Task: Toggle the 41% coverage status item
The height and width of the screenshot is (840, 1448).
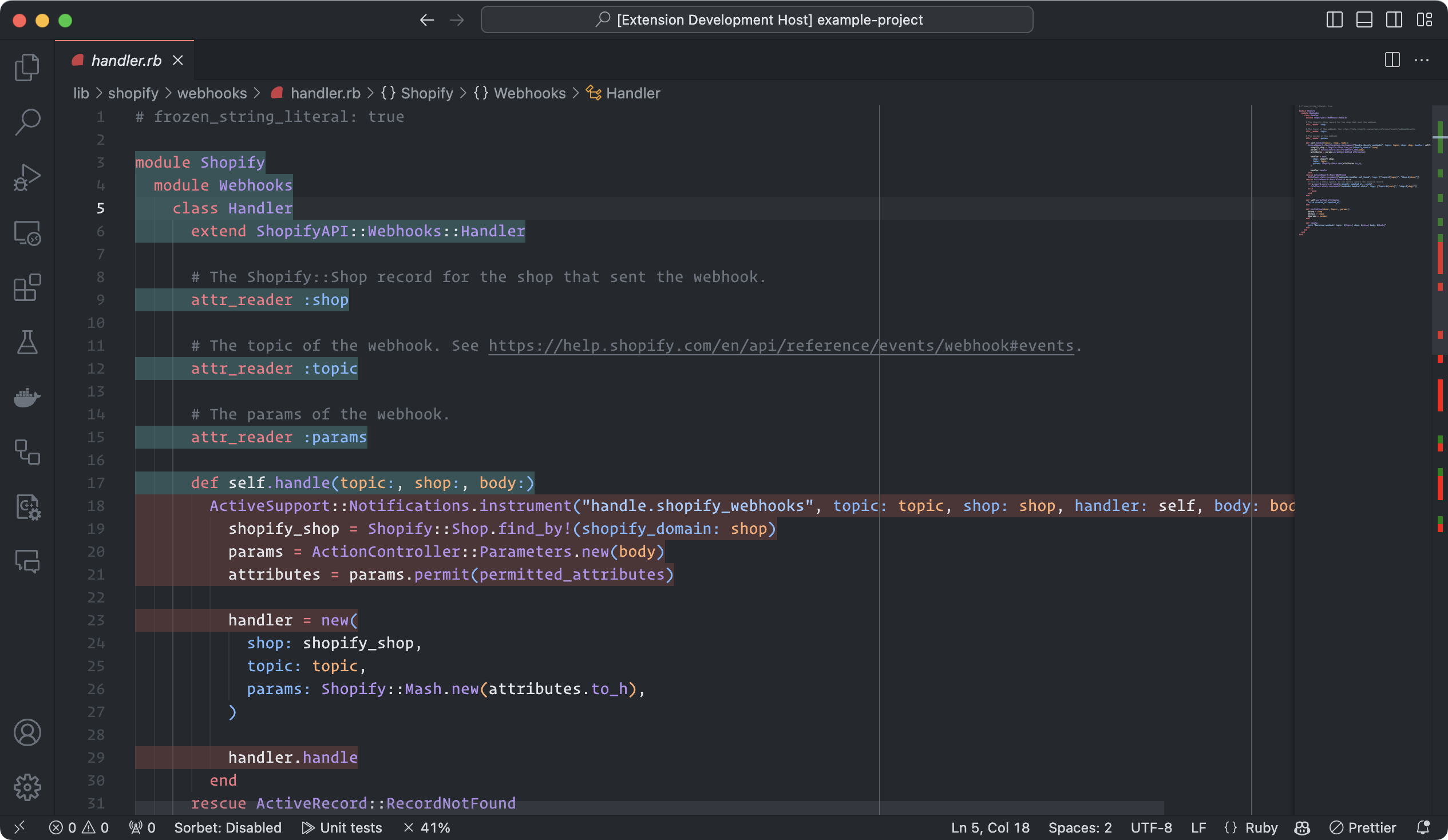Action: [x=427, y=827]
